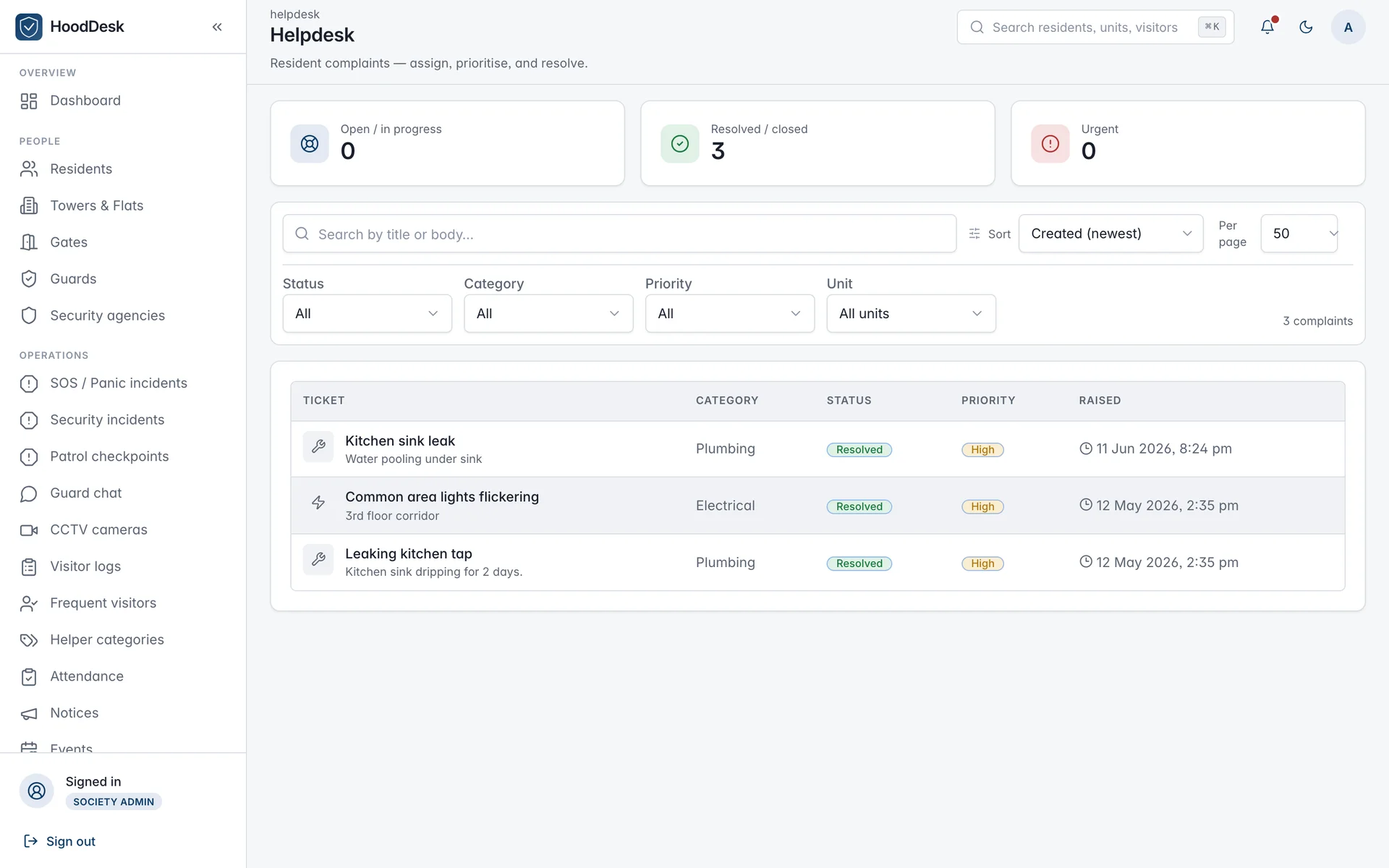1389x868 pixels.
Task: Click the 'Electrical' category cell
Action: pyautogui.click(x=726, y=506)
